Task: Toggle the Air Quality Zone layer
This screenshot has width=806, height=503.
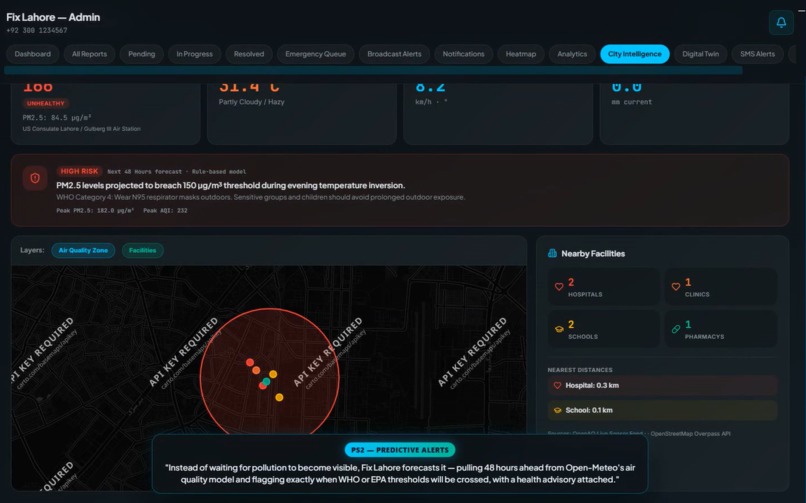Action: point(83,250)
